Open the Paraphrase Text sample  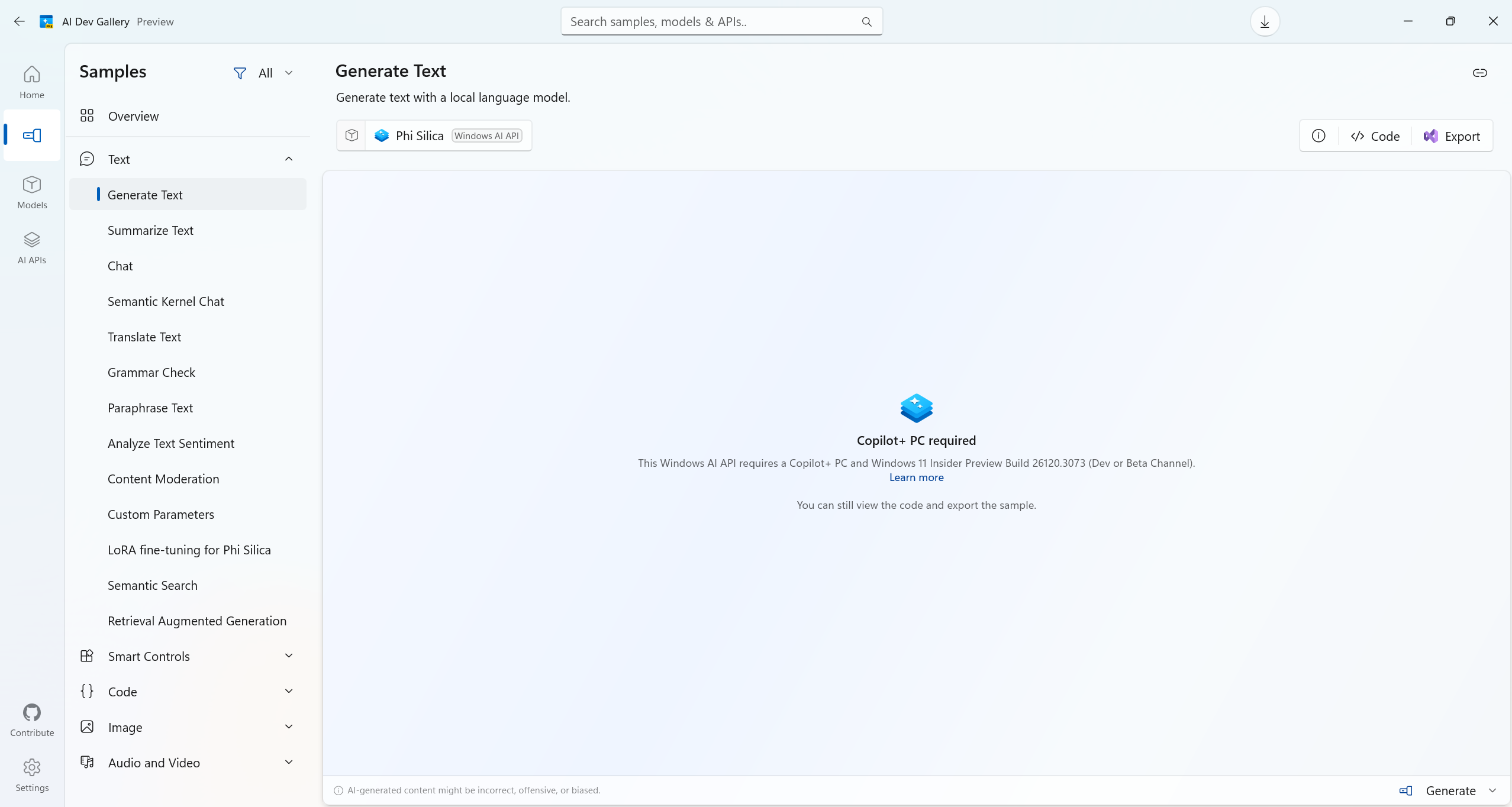coord(188,408)
